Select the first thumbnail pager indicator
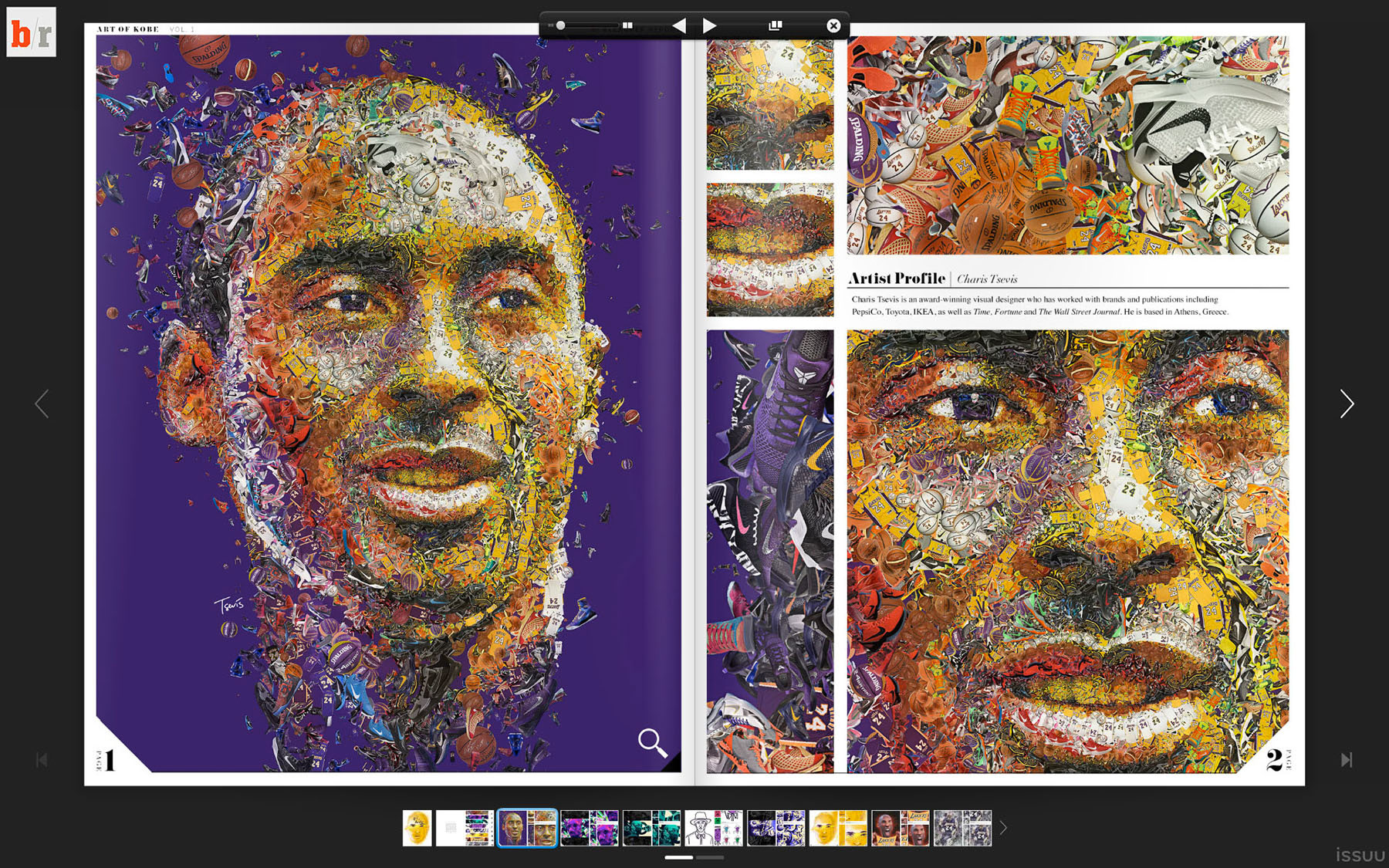 pos(679,857)
